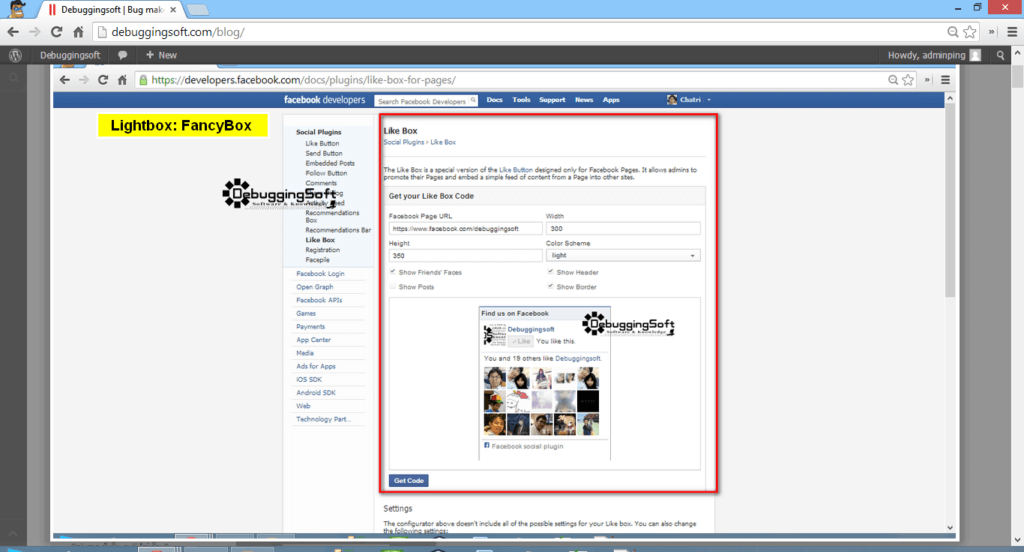Viewport: 1024px width, 552px height.
Task: Select Send Button in the Social Plugins list
Action: tap(324, 154)
